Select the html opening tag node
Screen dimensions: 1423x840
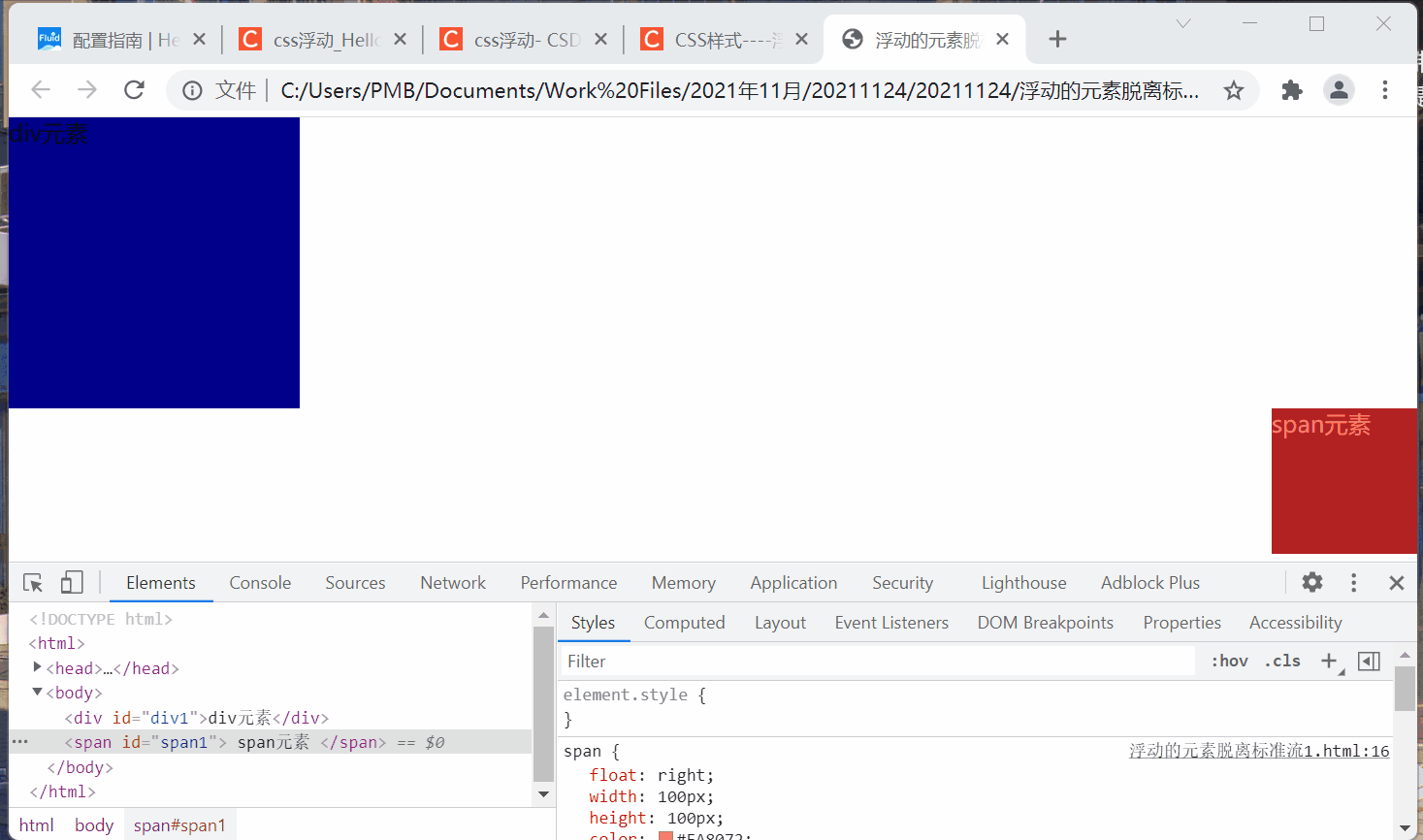tap(57, 643)
